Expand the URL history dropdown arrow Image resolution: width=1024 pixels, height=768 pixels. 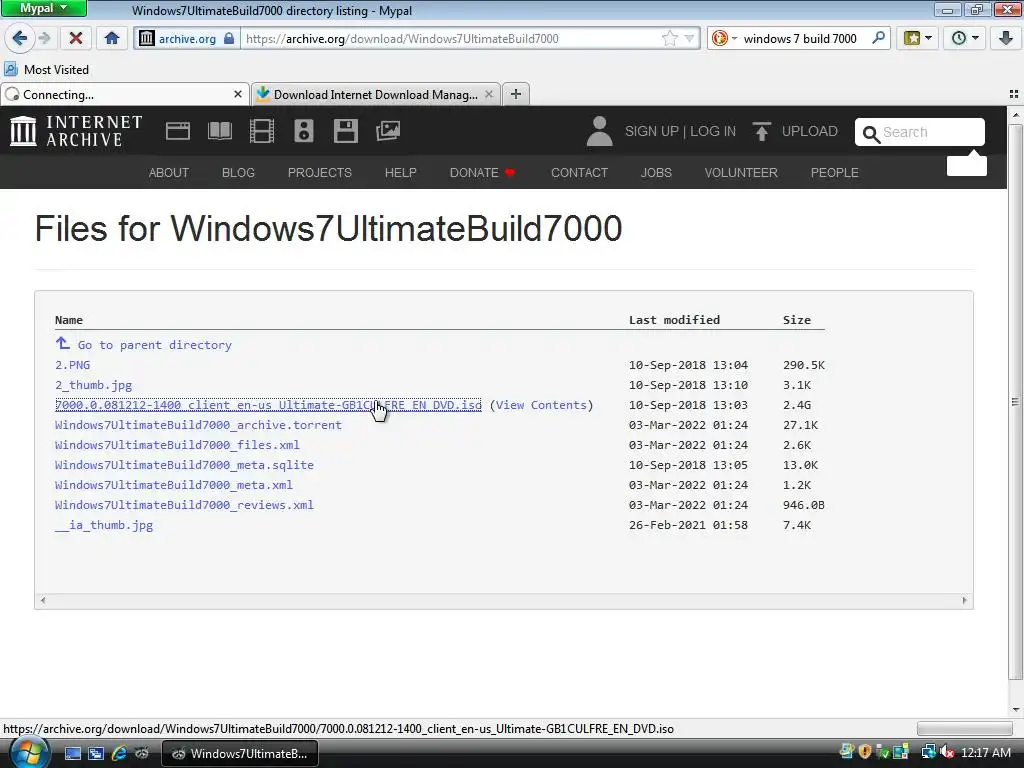point(689,39)
